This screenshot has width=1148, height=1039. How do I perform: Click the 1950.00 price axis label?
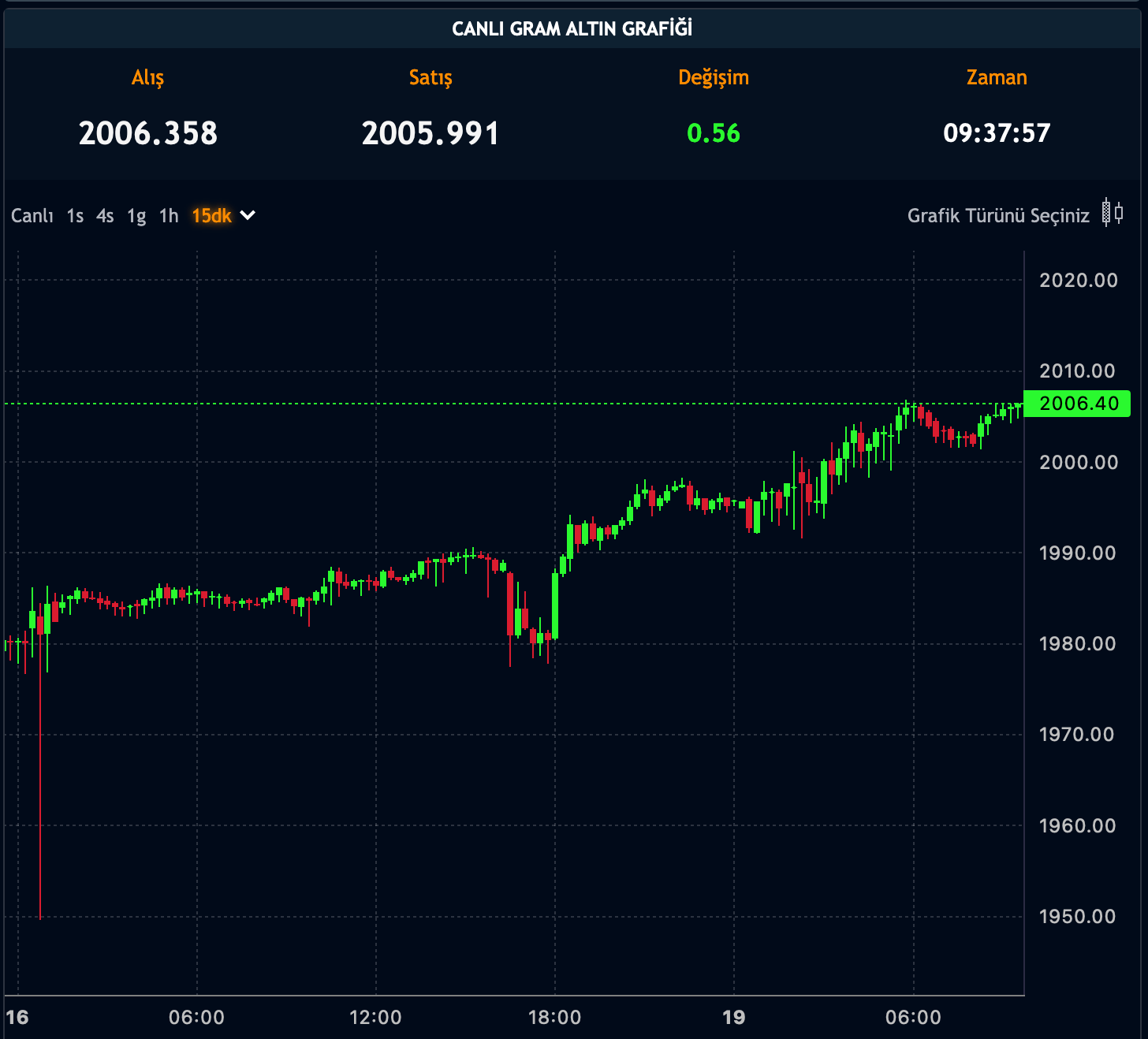point(1077,917)
